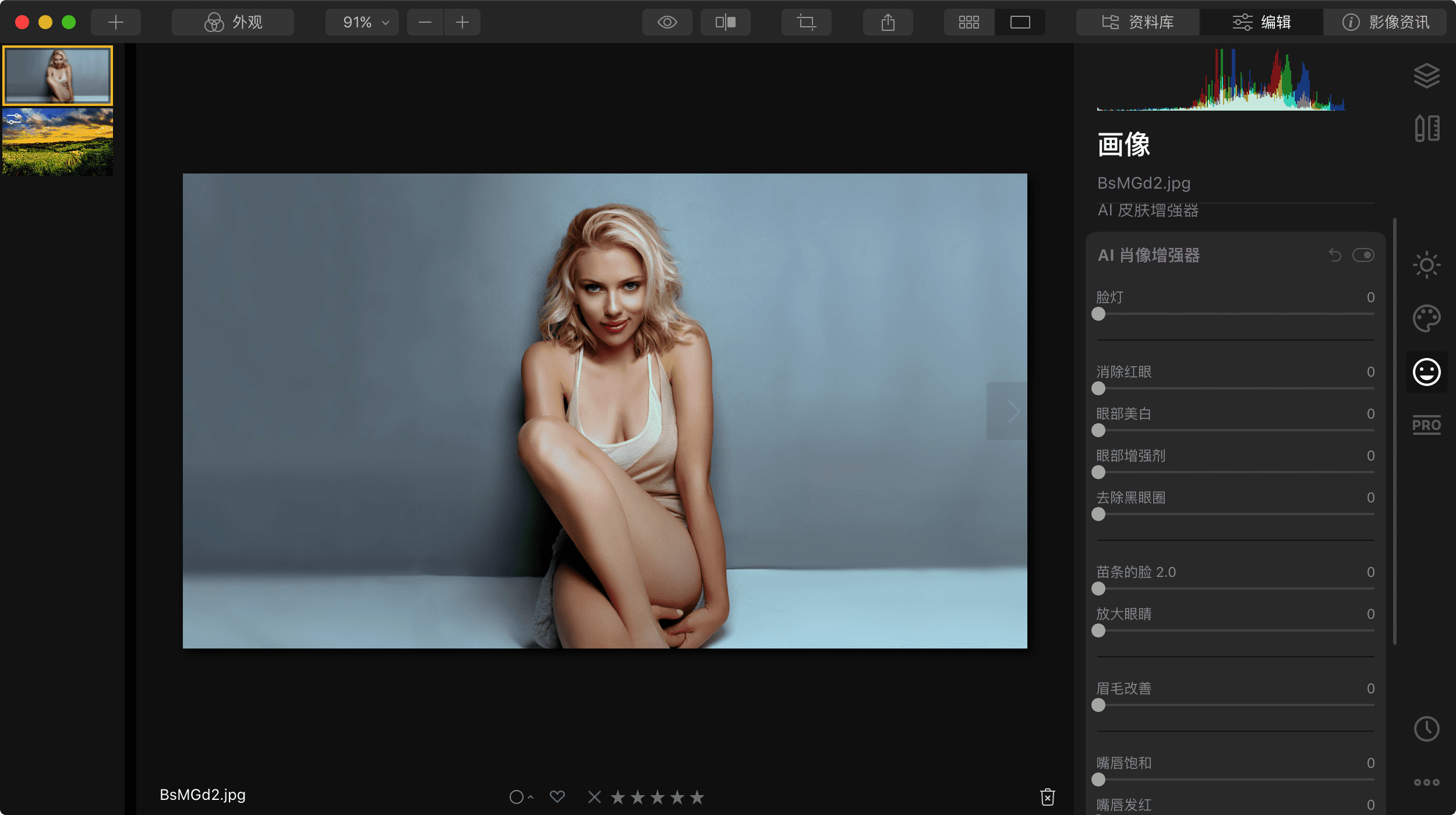Open the color label circle dropdown

point(521,797)
